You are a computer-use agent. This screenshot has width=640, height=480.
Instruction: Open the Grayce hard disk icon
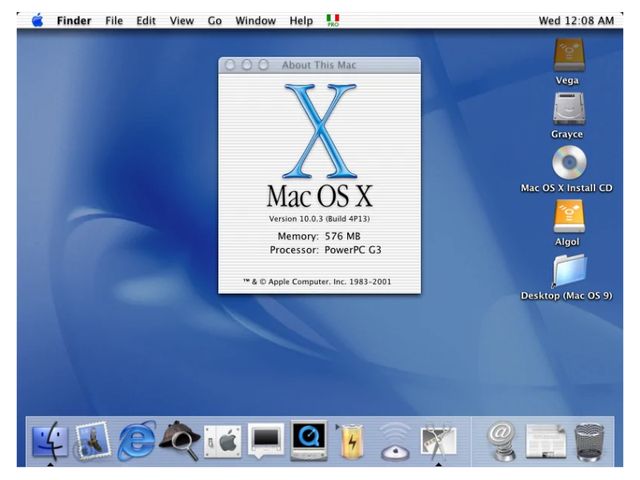coord(567,109)
